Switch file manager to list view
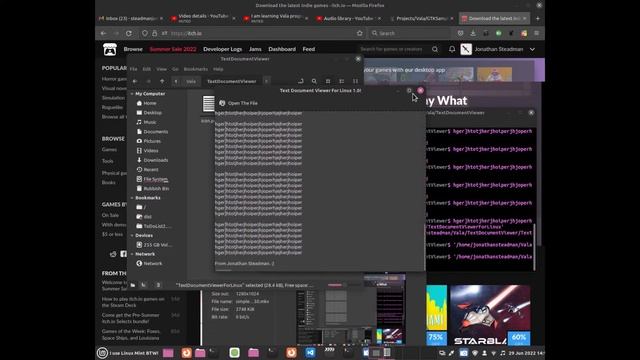The width and height of the screenshot is (640, 360). coord(342,81)
